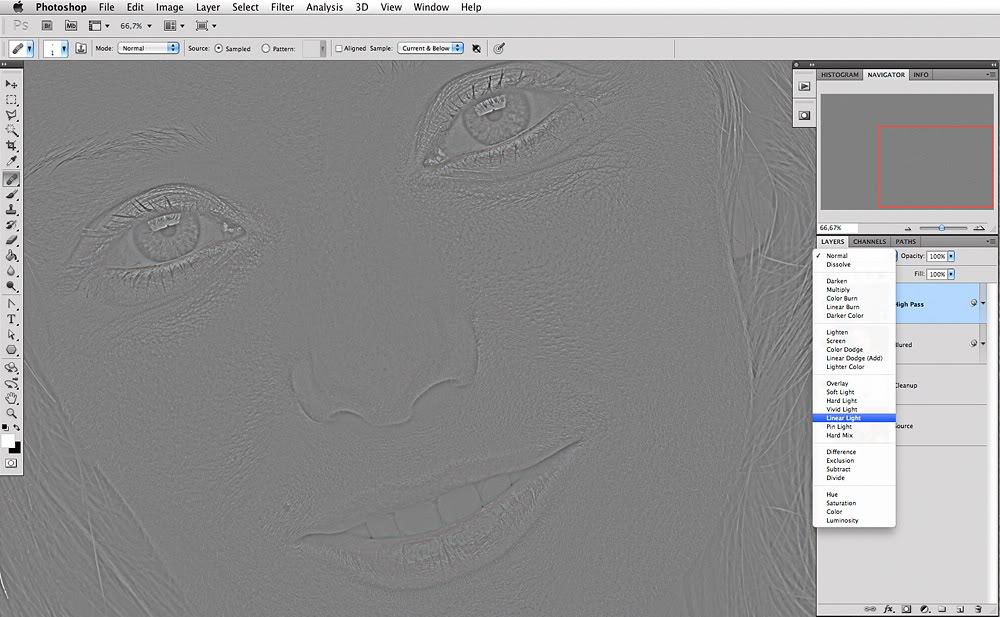Image resolution: width=1000 pixels, height=617 pixels.
Task: Select the Rectangular Marquee tool
Action: tap(11, 100)
